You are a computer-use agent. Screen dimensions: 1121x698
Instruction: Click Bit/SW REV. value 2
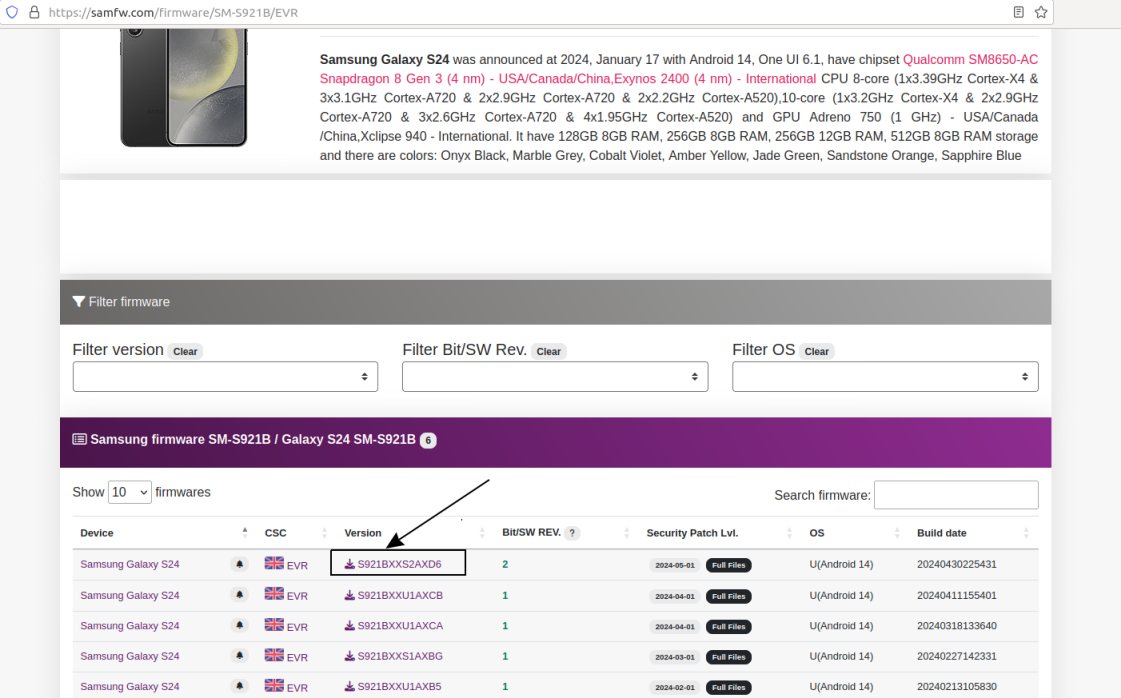pos(505,564)
